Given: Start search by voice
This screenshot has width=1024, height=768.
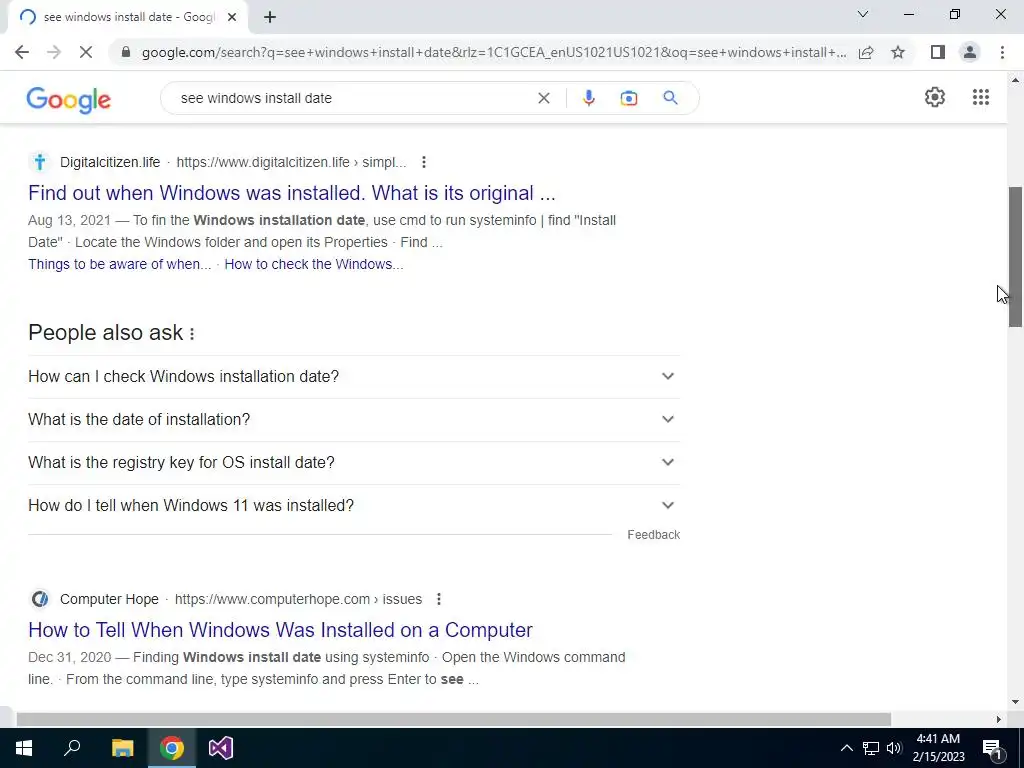Looking at the screenshot, I should click(x=588, y=98).
